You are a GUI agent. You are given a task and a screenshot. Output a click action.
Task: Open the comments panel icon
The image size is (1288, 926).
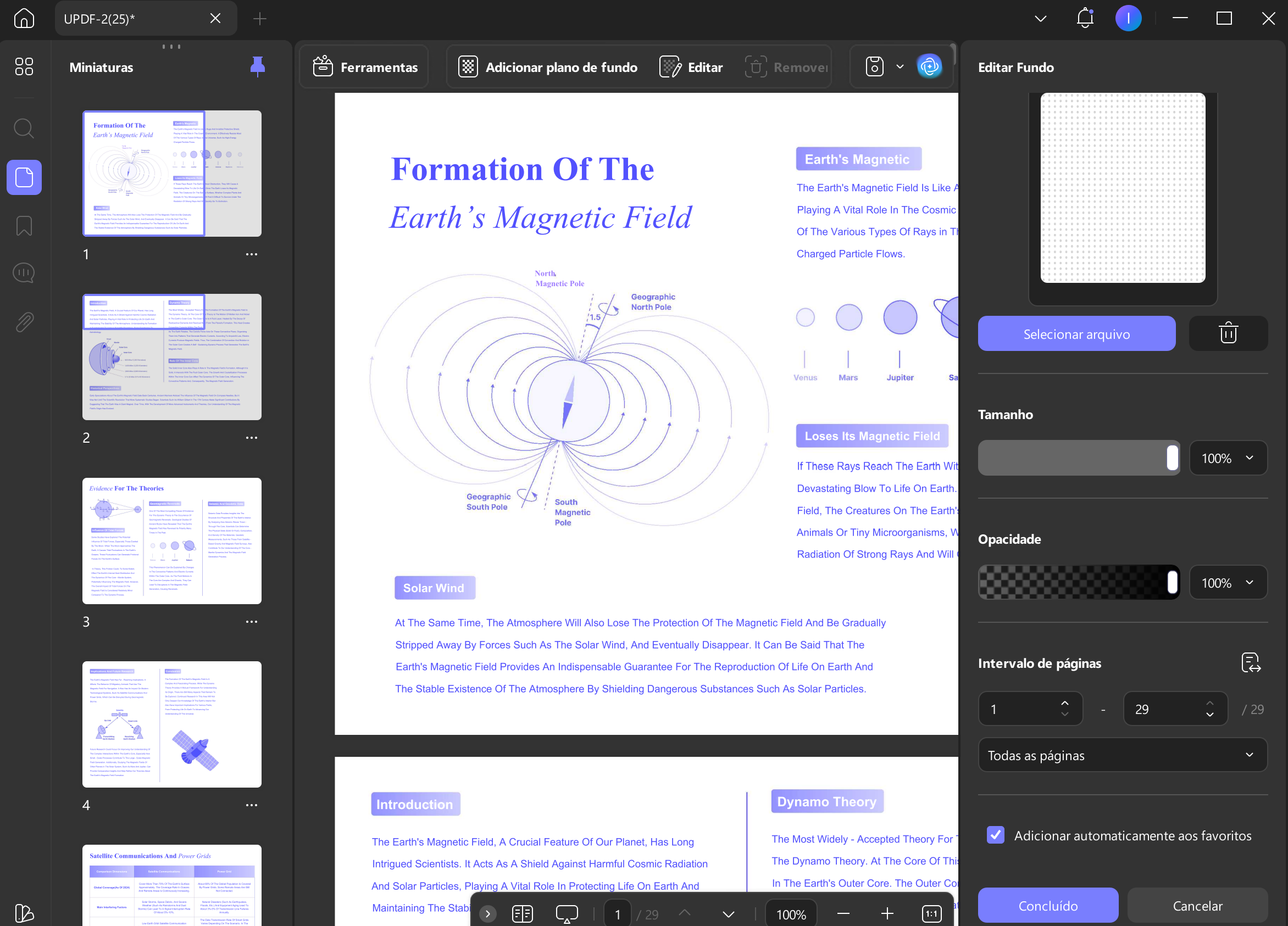click(24, 273)
